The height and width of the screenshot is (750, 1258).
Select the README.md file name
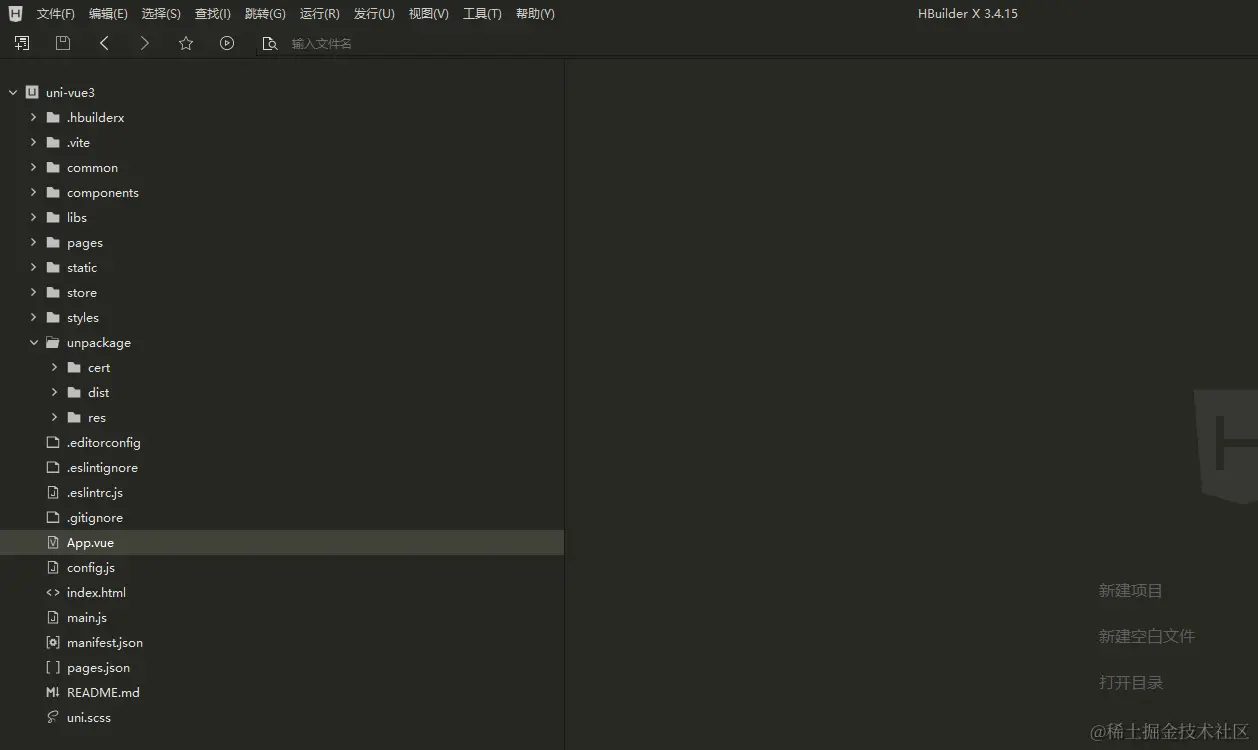click(x=103, y=692)
